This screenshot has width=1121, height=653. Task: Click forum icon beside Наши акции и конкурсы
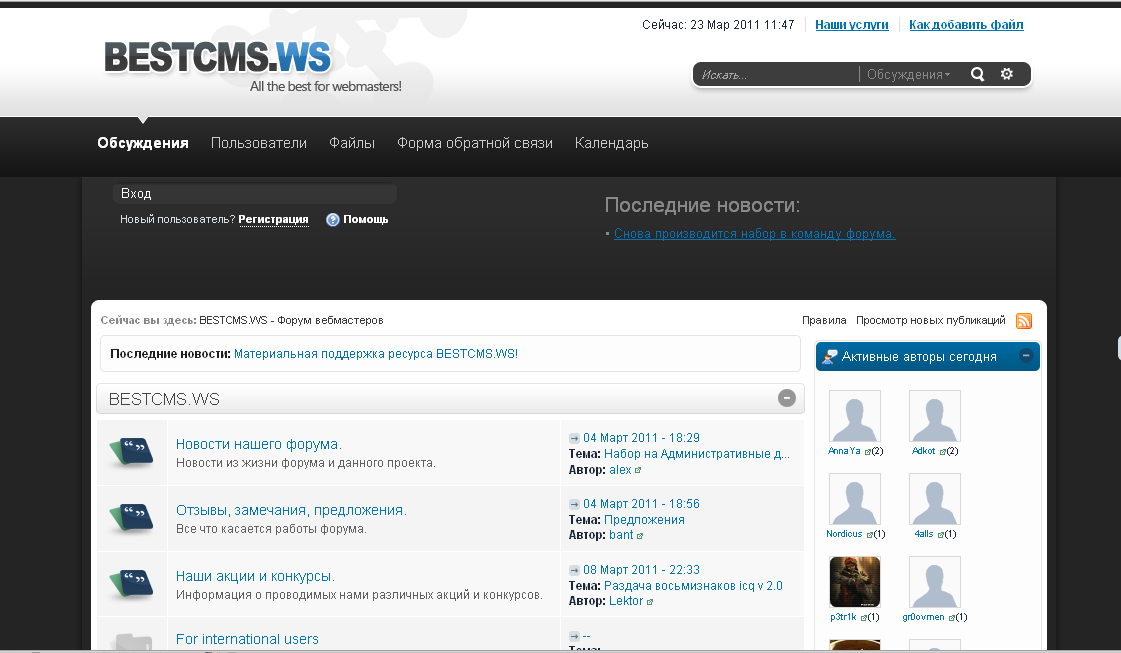131,583
